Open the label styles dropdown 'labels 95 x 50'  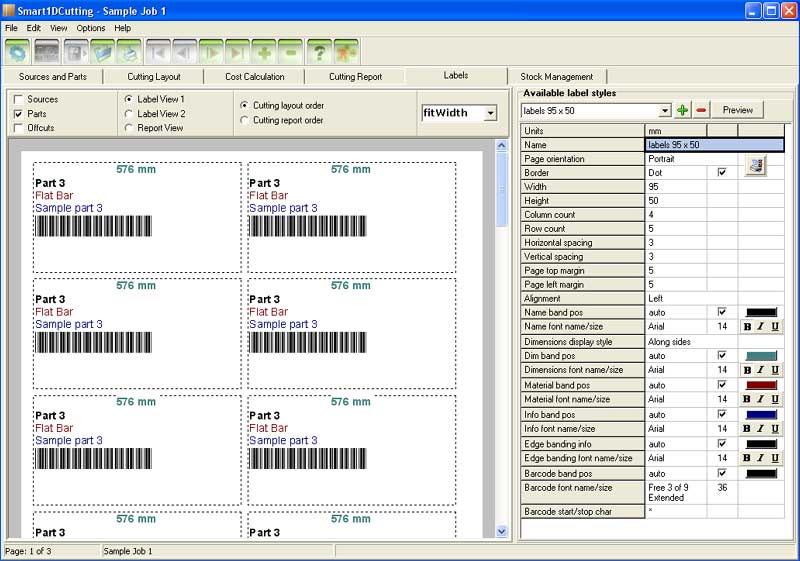tap(664, 110)
